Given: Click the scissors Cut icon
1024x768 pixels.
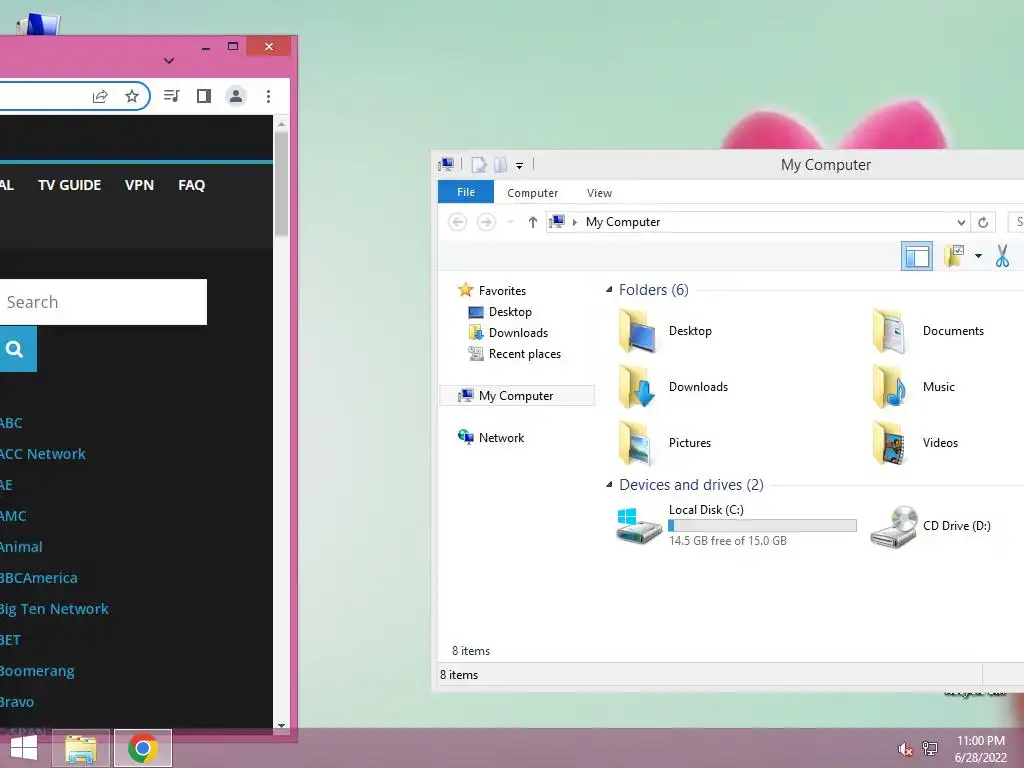Looking at the screenshot, I should (1002, 256).
